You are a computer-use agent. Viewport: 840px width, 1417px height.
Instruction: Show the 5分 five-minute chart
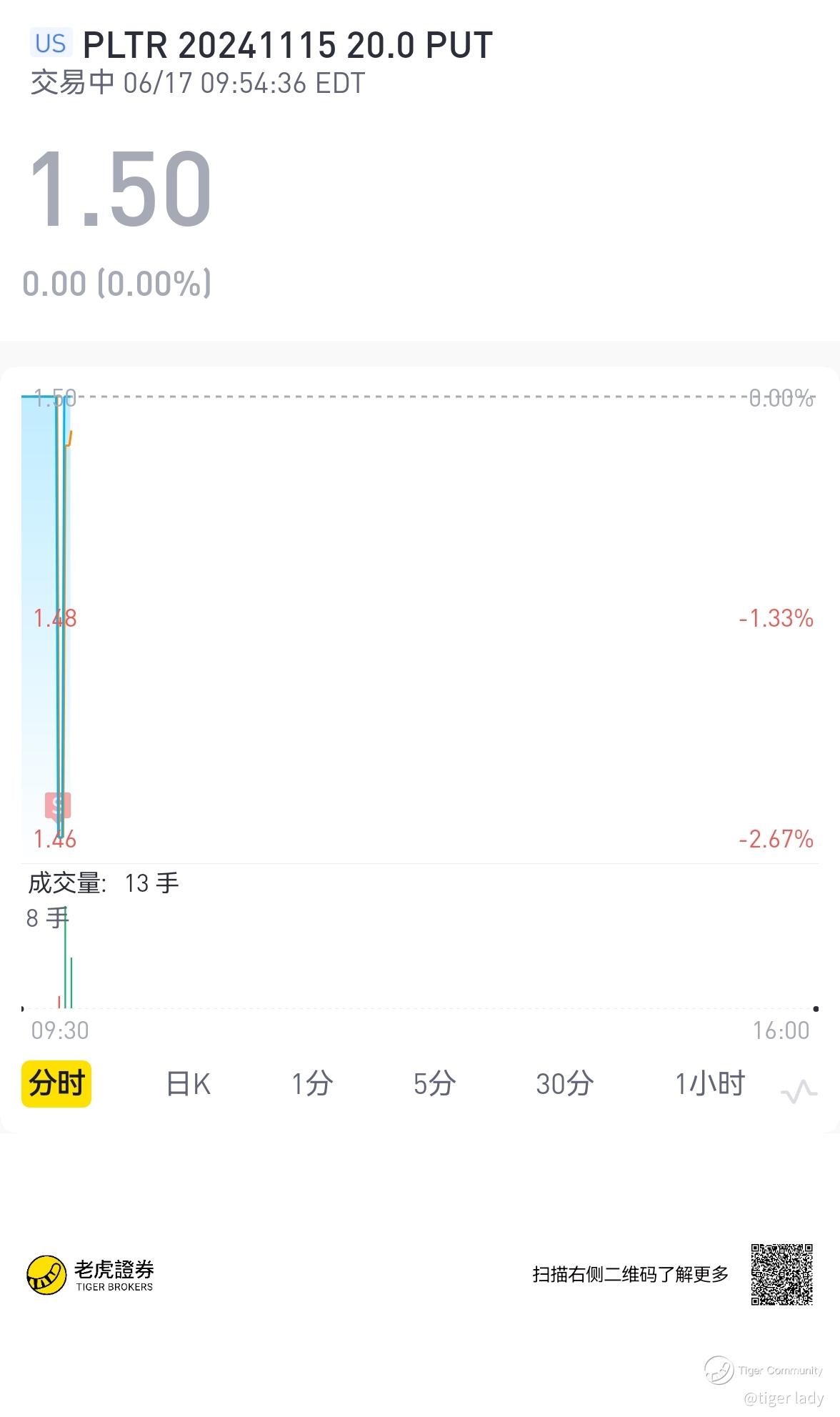[434, 1084]
